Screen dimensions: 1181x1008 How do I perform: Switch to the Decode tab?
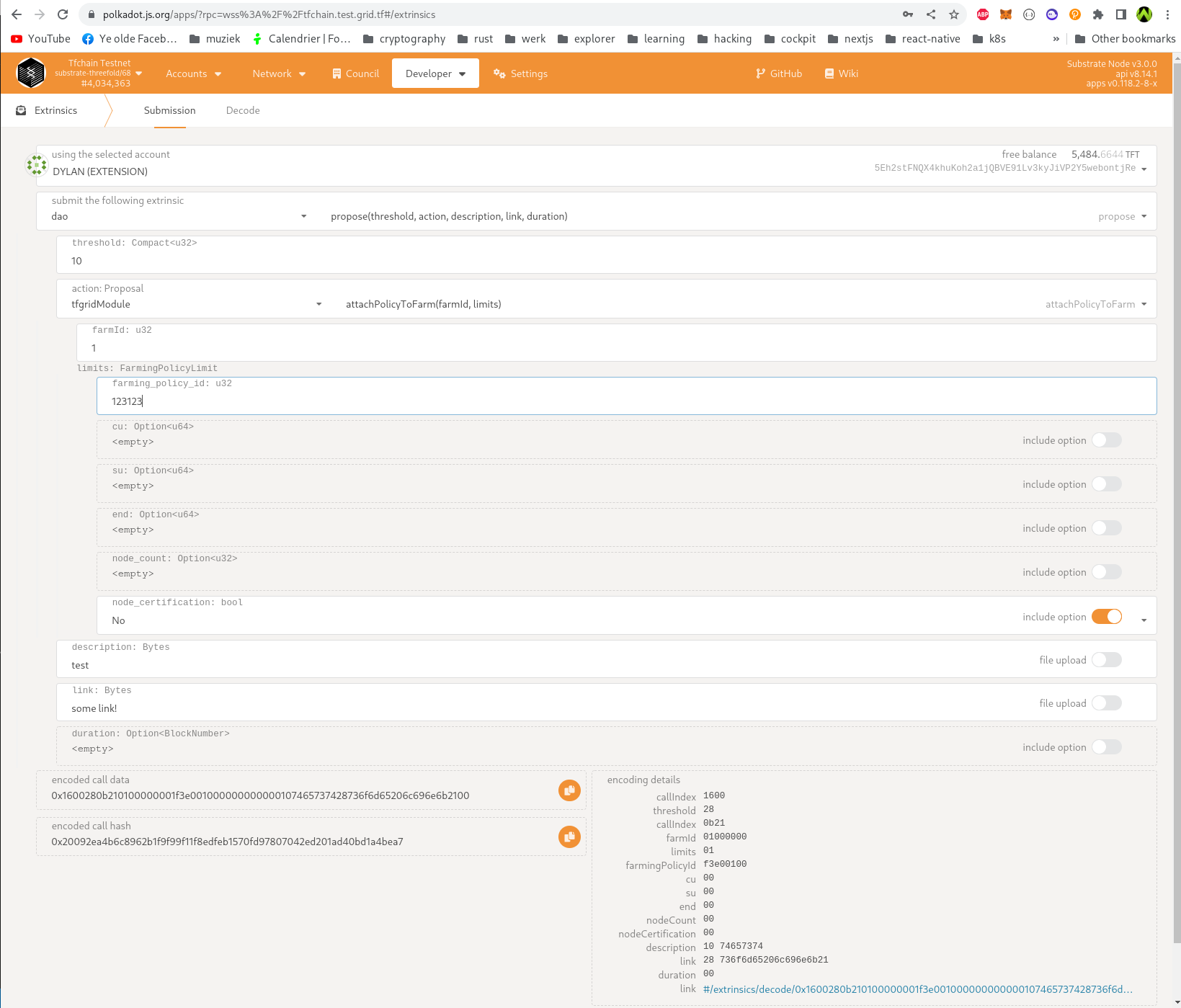coord(243,110)
